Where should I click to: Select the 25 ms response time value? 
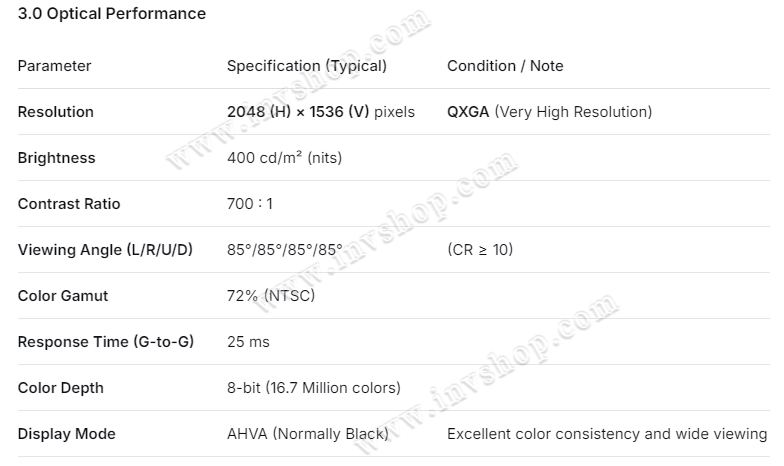pos(248,342)
